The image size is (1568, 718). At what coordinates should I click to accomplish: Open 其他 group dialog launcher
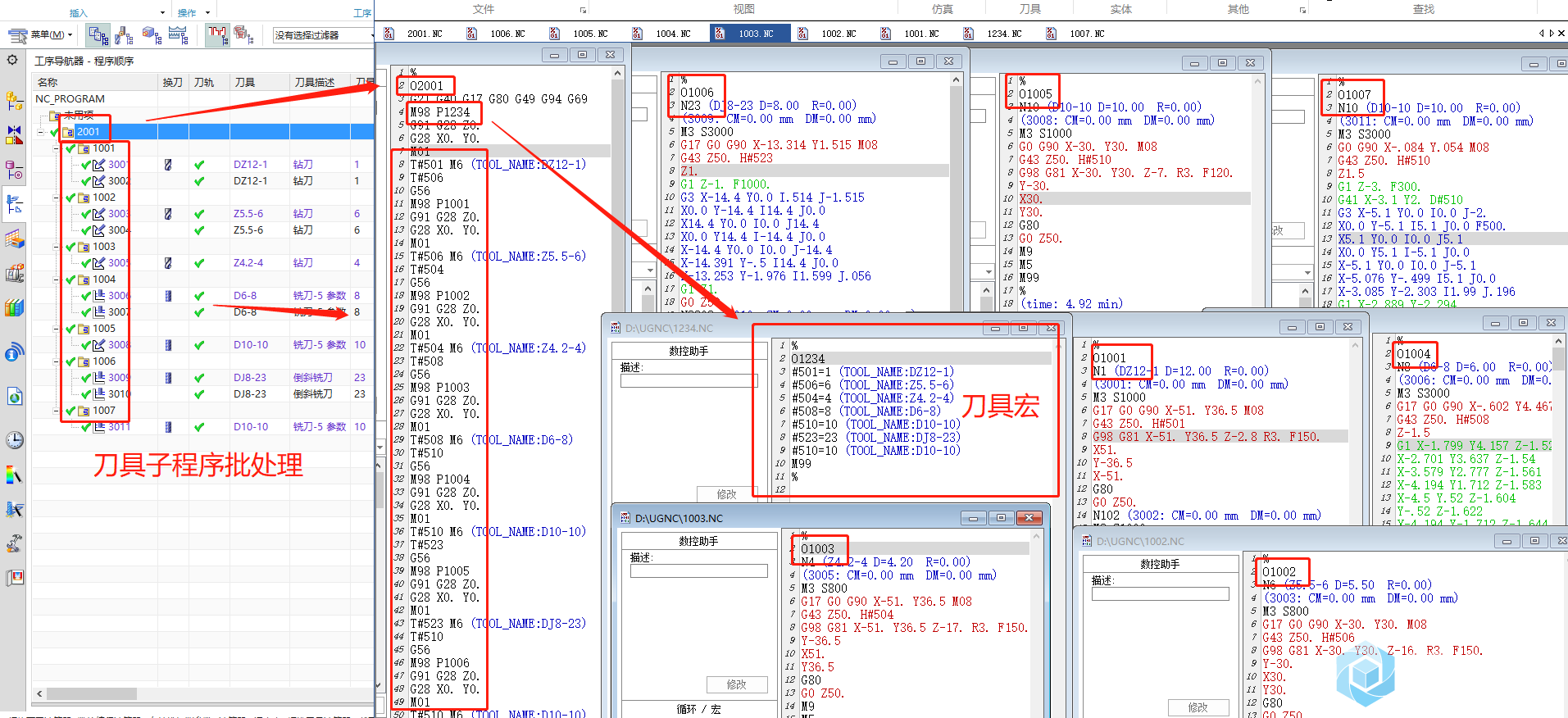coord(1302,11)
